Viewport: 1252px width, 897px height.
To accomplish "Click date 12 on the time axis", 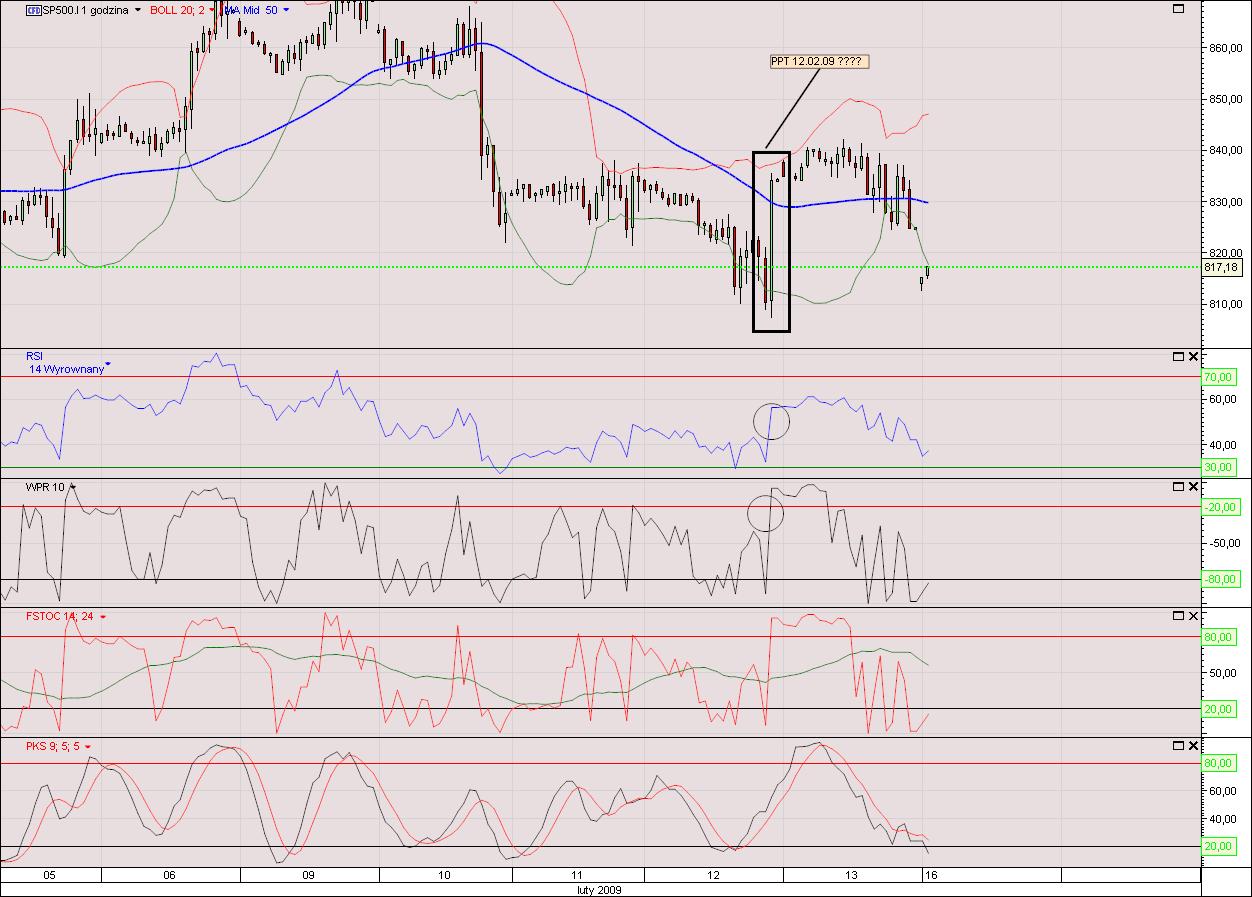I will 713,875.
